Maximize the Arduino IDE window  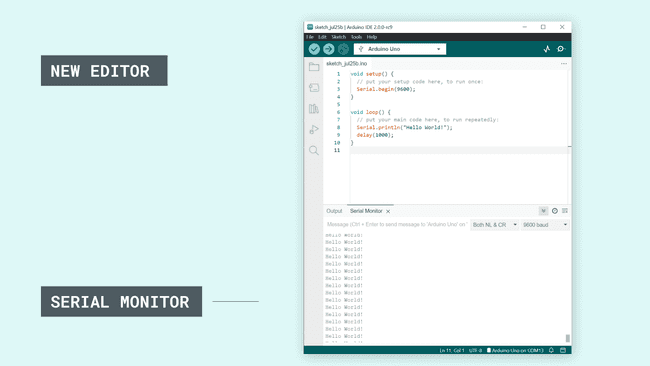click(x=543, y=27)
